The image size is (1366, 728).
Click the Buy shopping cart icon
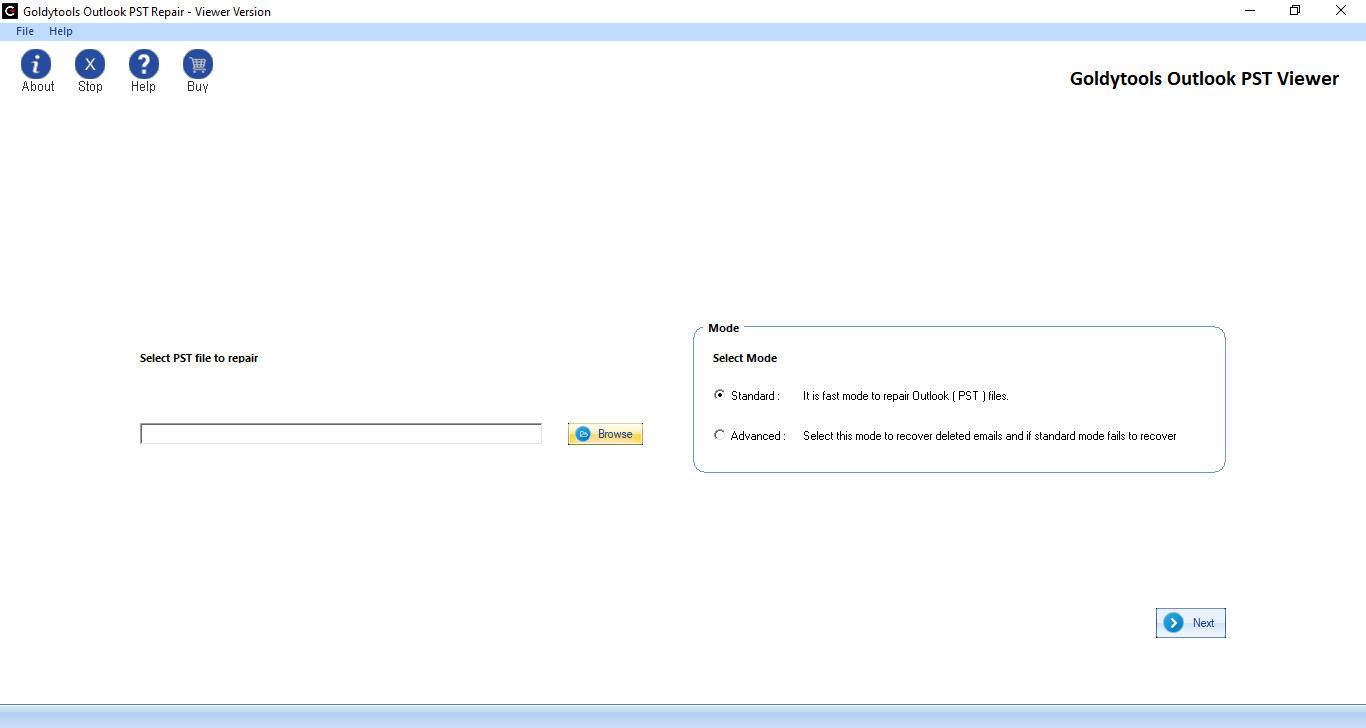[x=198, y=65]
